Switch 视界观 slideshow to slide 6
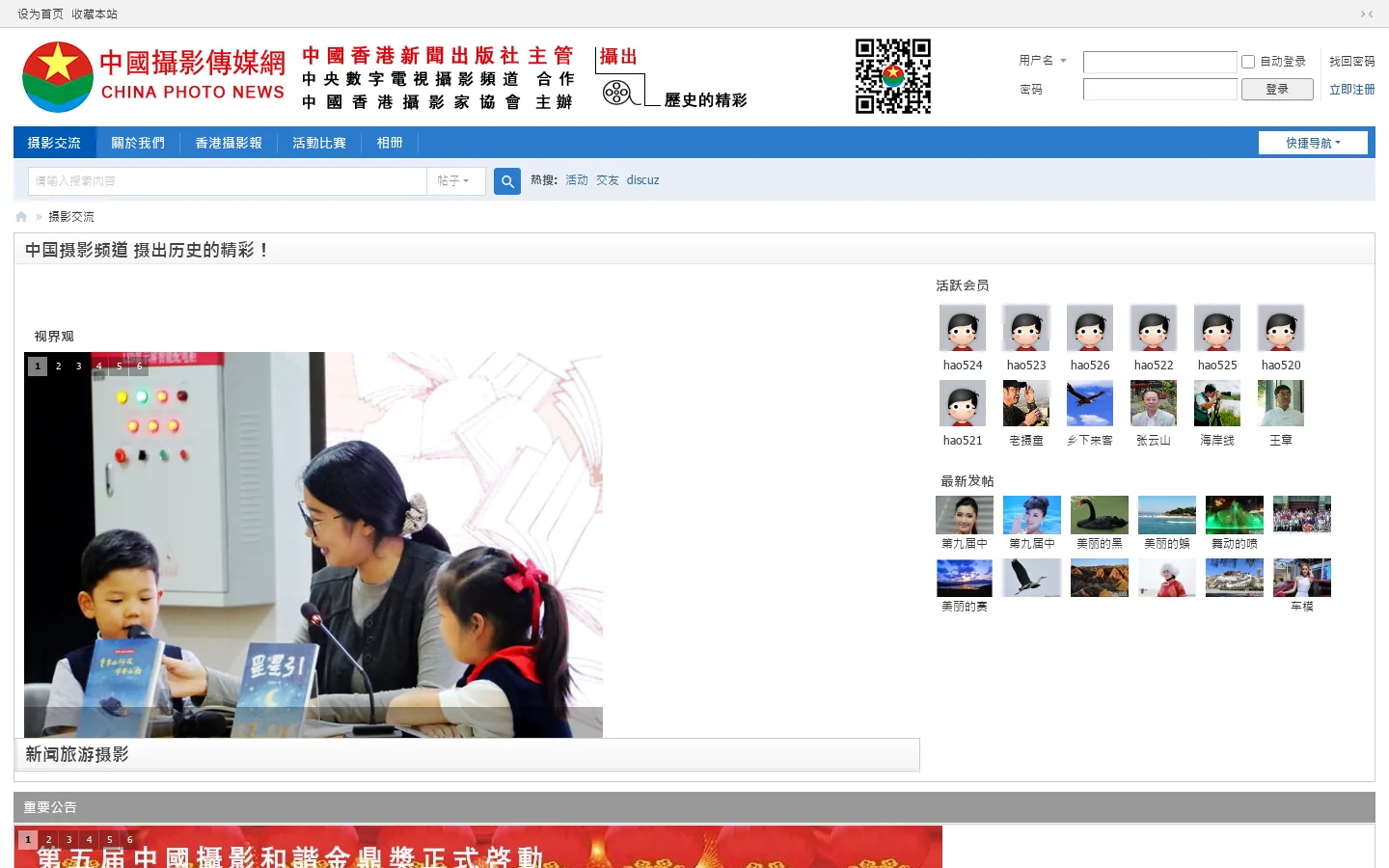 tap(139, 366)
